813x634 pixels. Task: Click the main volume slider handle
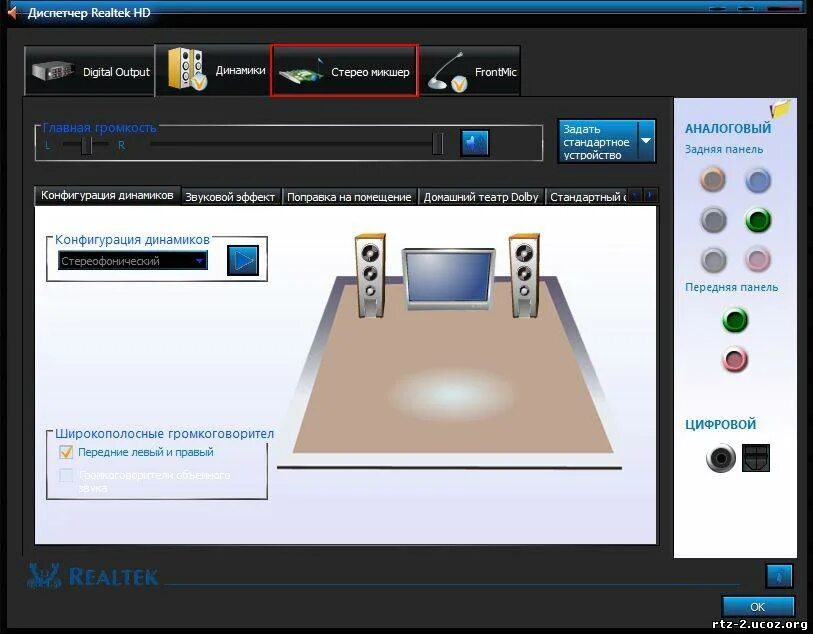pyautogui.click(x=438, y=143)
